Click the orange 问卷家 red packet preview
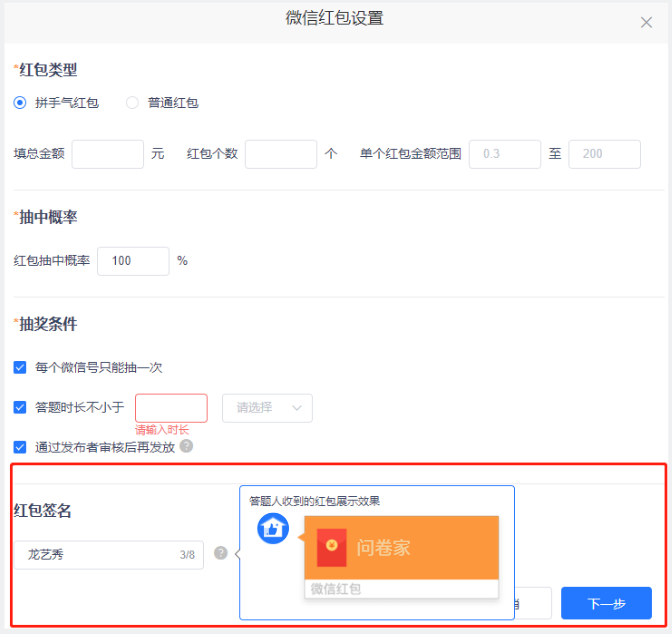 (x=402, y=548)
